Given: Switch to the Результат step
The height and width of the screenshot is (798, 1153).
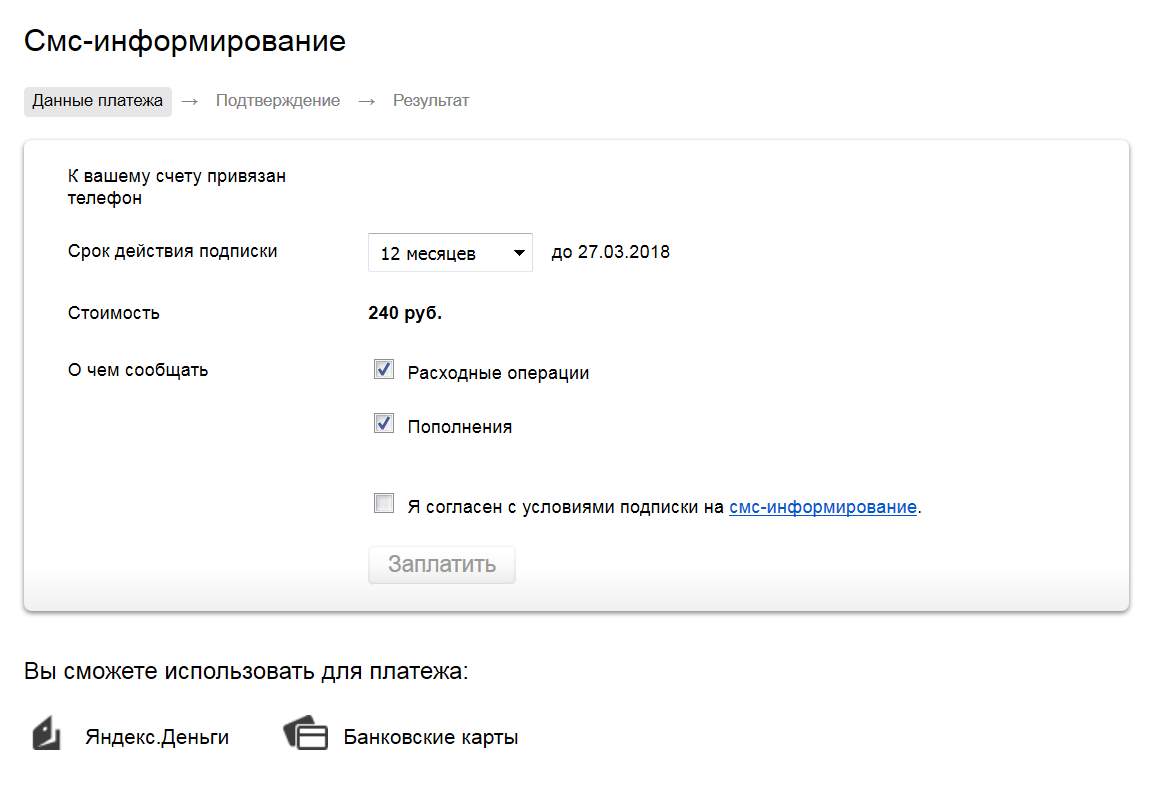Looking at the screenshot, I should [x=431, y=101].
